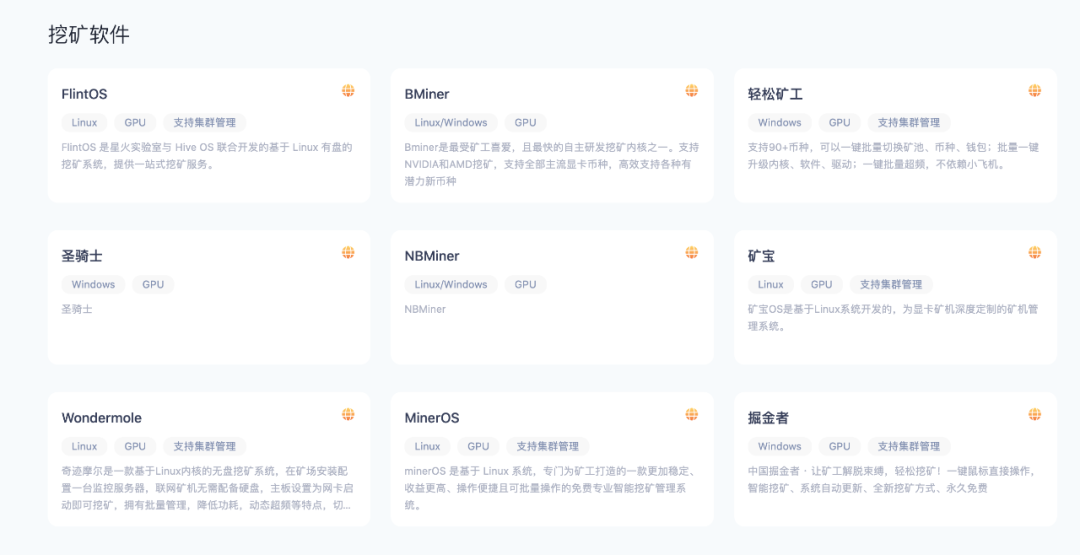Select 支持集群管理 tag on 掘金者 card
Screen dimensions: 1080x555
[x=909, y=446]
